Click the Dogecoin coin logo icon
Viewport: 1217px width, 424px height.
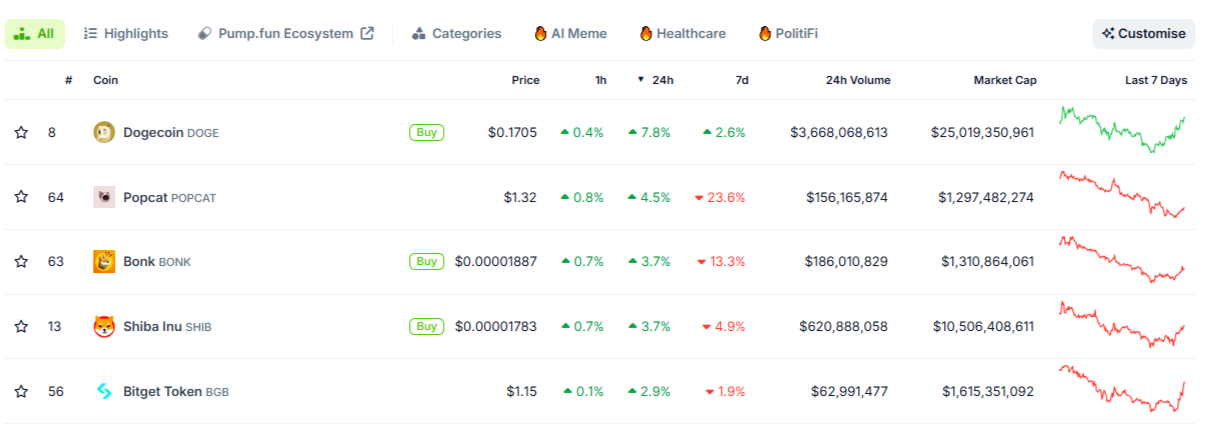pyautogui.click(x=104, y=132)
